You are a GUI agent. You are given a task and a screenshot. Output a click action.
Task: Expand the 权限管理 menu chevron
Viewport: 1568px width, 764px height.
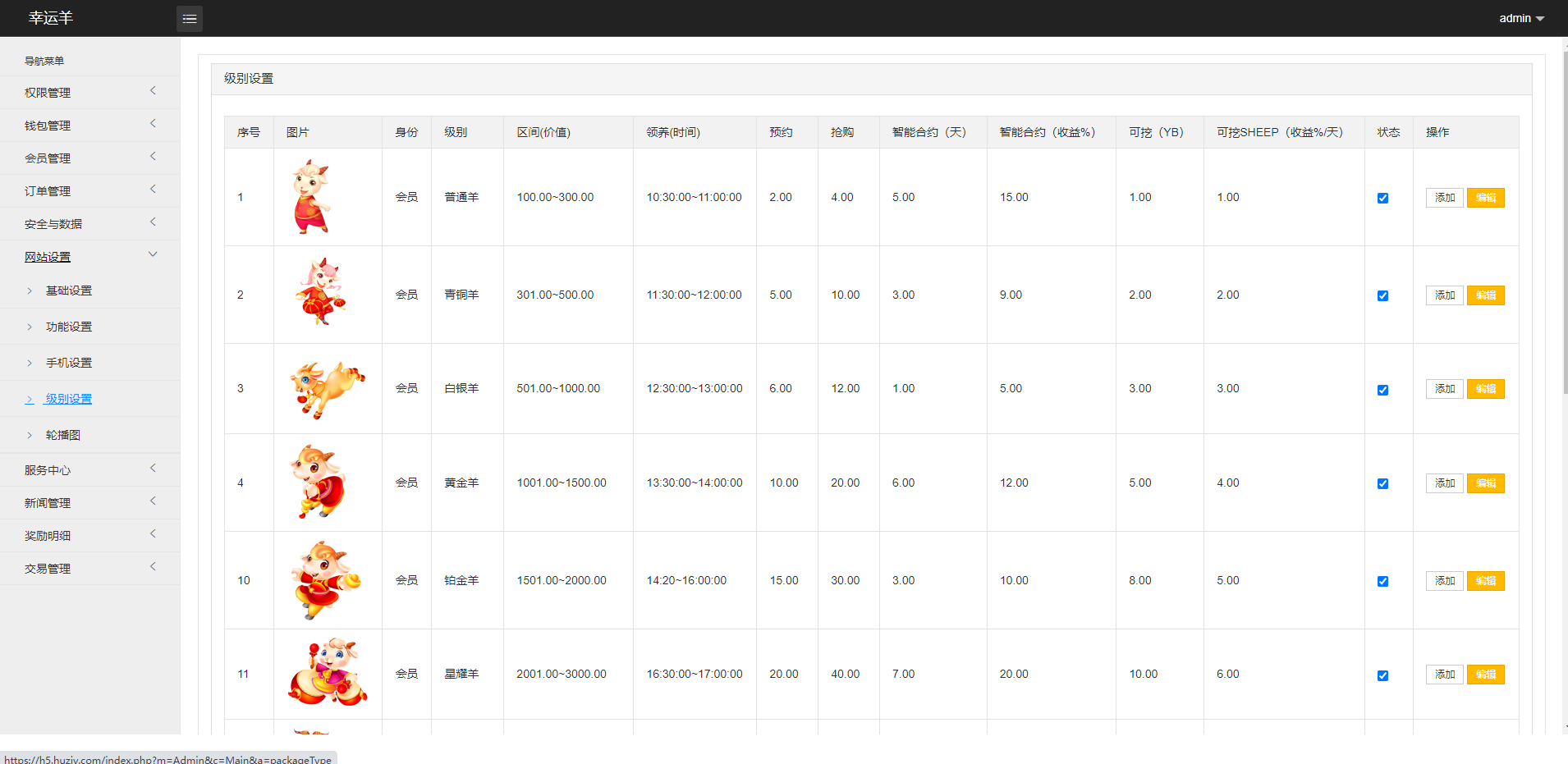pyautogui.click(x=153, y=91)
